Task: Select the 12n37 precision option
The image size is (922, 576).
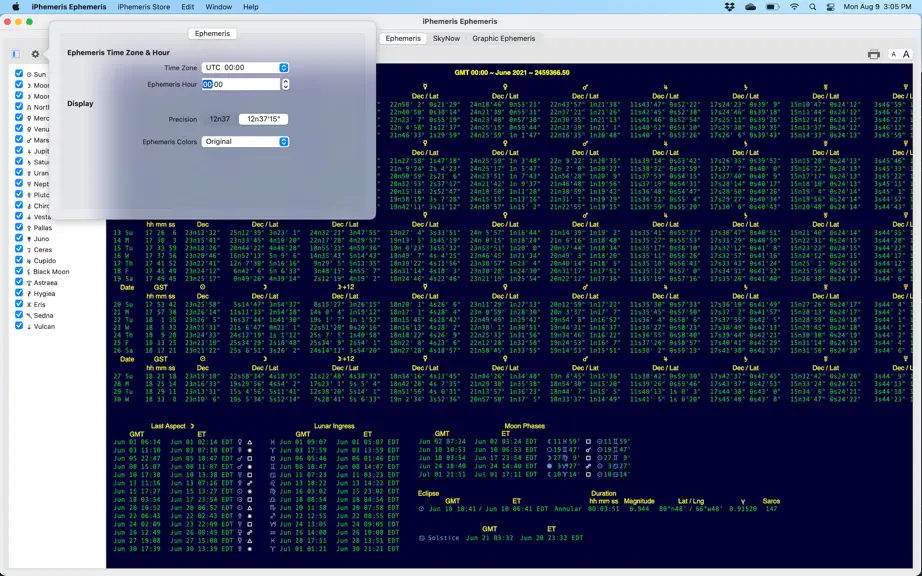Action: click(x=220, y=119)
